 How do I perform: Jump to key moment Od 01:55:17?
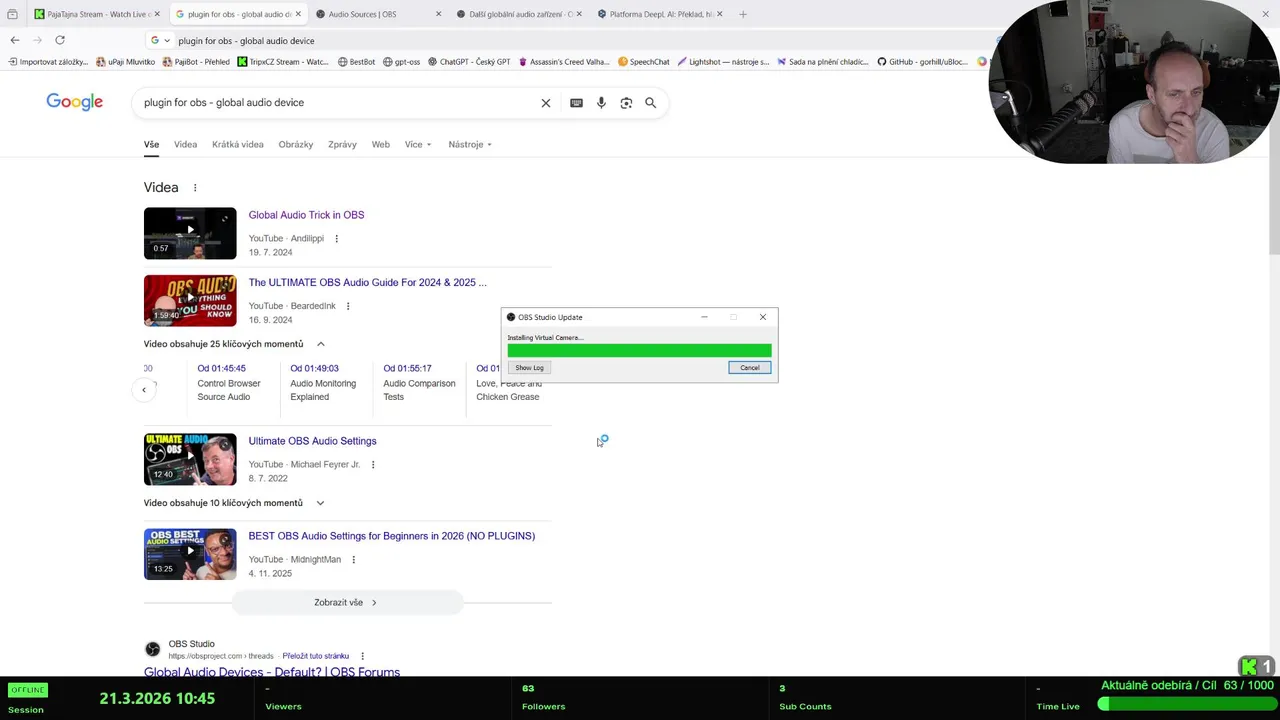pos(407,368)
